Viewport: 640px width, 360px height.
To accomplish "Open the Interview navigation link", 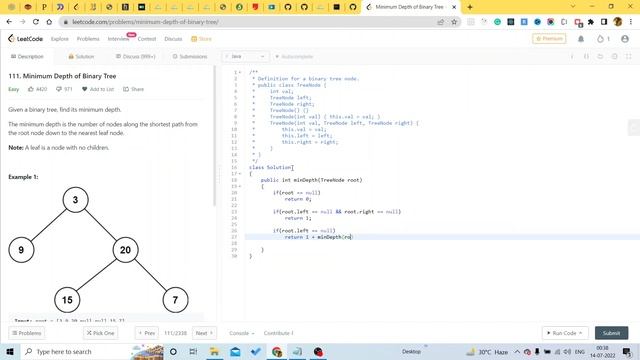I will tap(118, 39).
